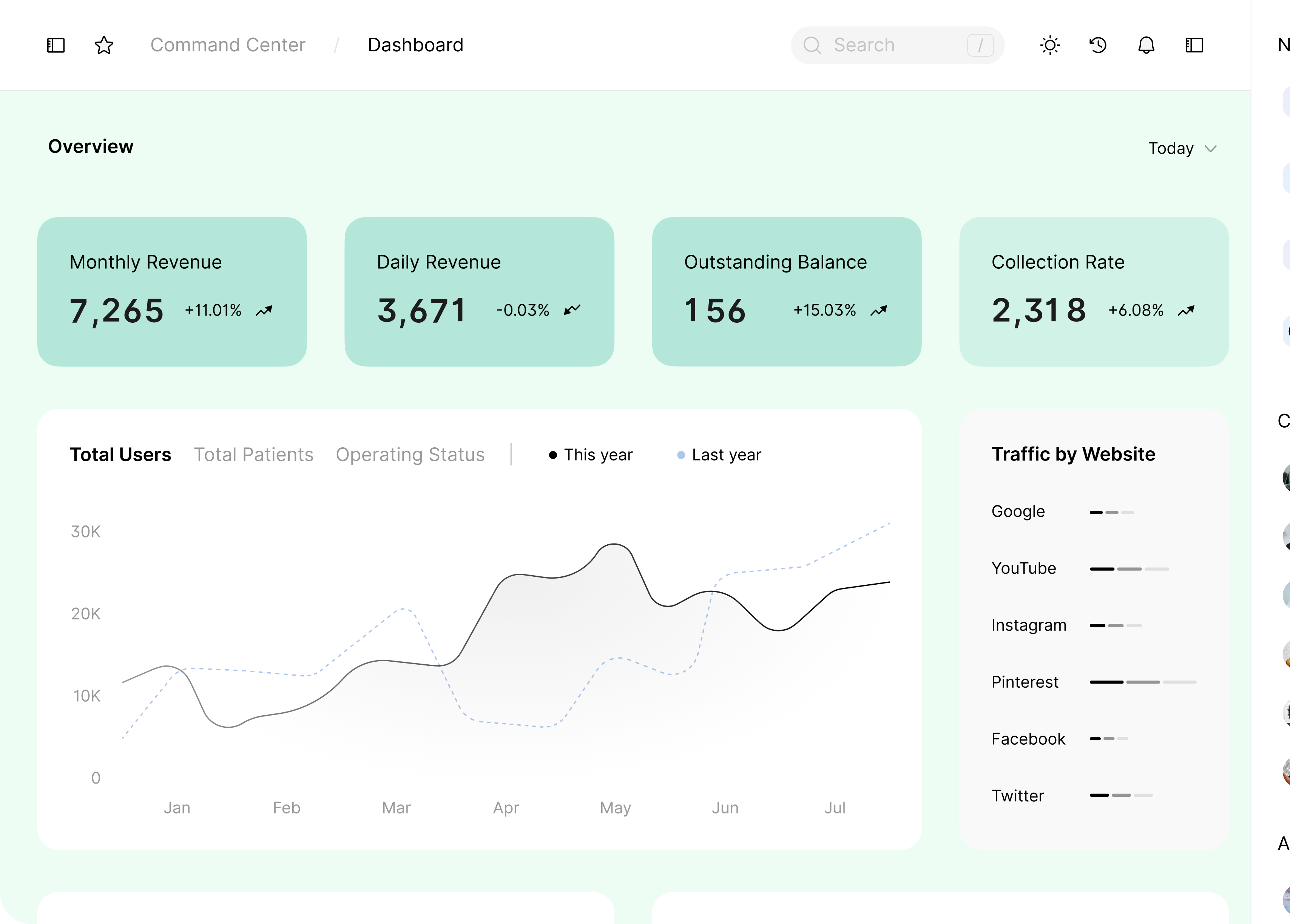Screen dimensions: 1290x924
Task: Switch theme with the sun icon
Action: click(1049, 45)
